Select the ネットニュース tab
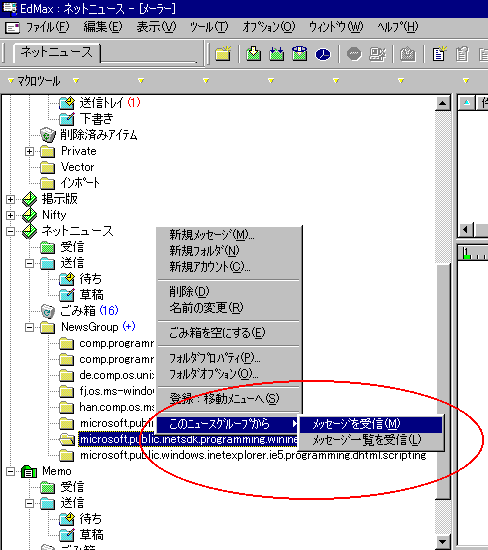This screenshot has width=488, height=550. (56, 52)
